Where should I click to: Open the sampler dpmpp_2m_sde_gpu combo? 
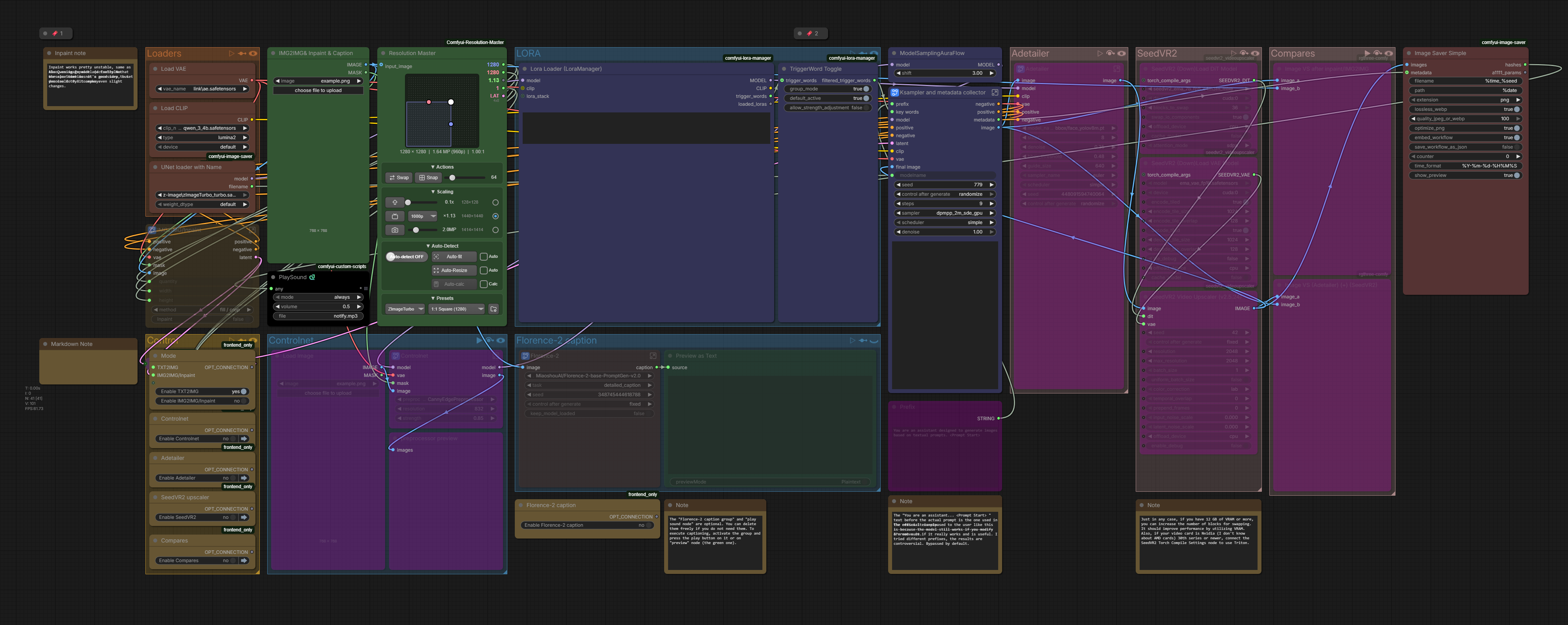pyautogui.click(x=945, y=213)
